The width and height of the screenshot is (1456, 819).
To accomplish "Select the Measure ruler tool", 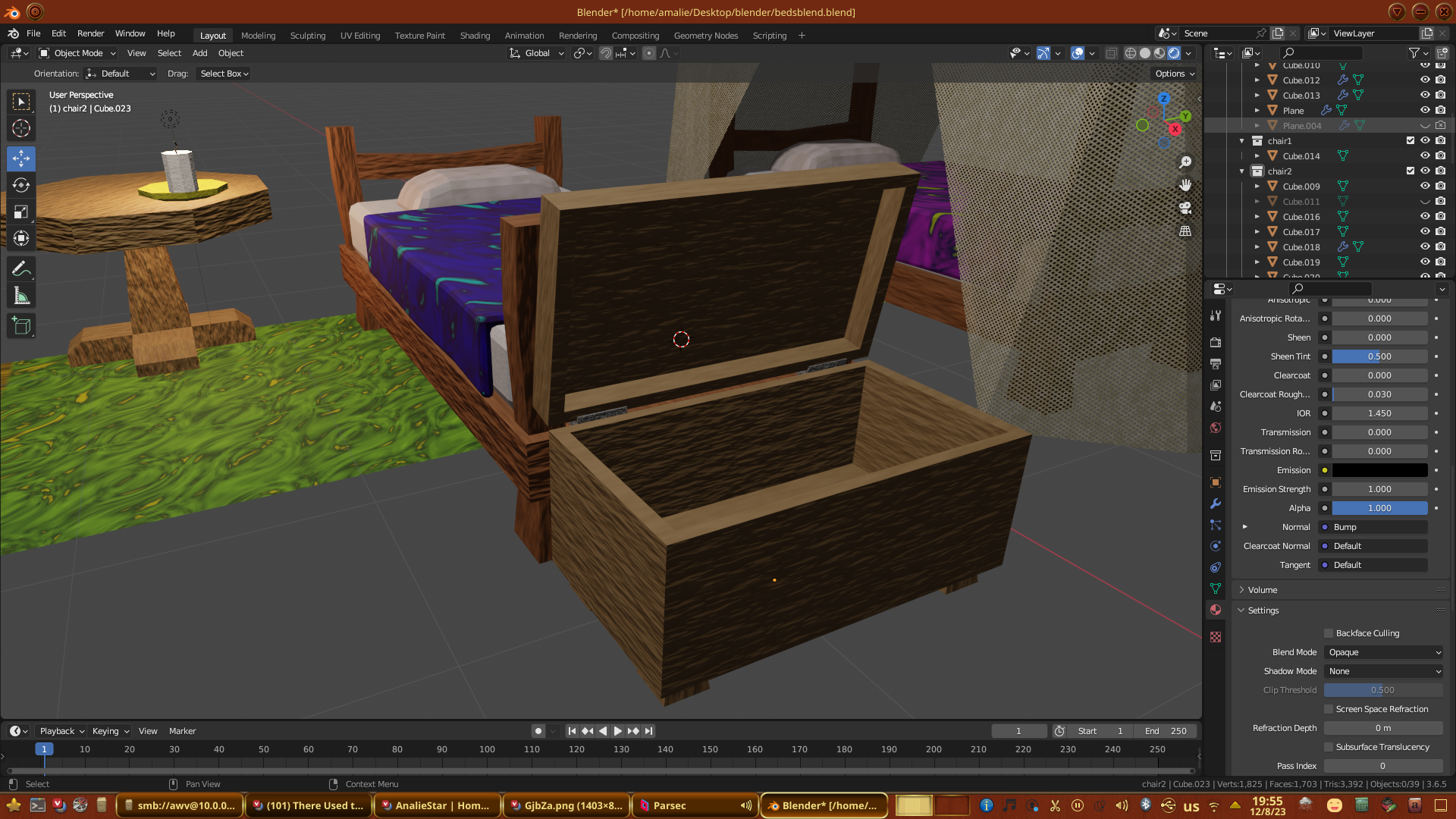I will (21, 296).
